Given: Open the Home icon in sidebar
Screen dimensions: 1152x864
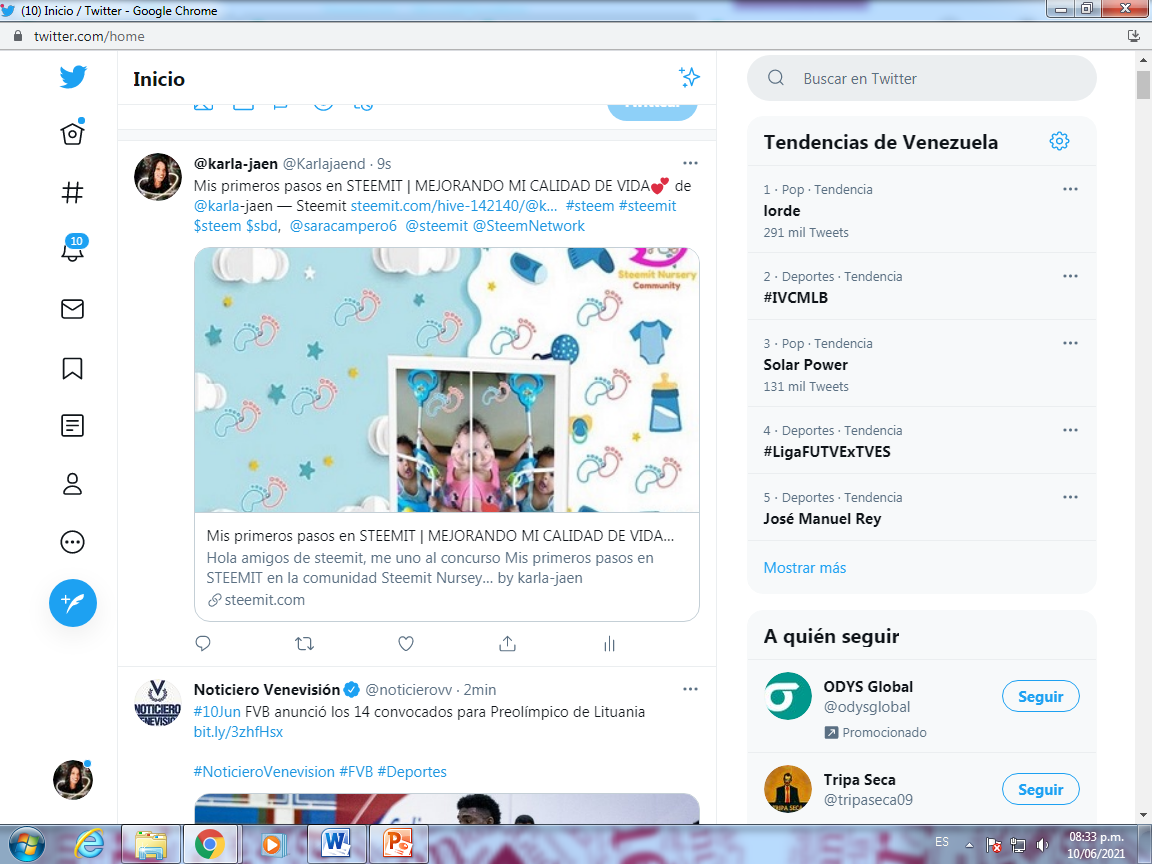Looking at the screenshot, I should tap(72, 133).
